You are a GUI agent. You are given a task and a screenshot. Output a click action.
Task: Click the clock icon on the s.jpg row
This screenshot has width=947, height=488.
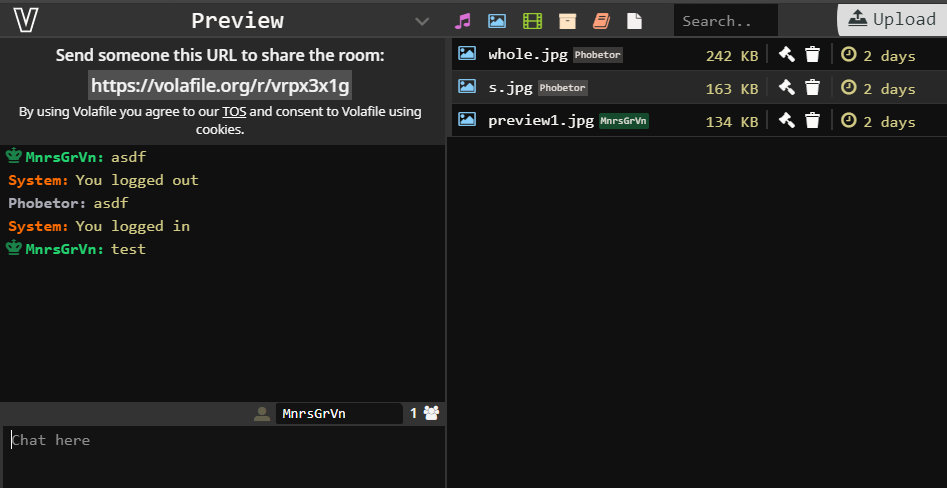(x=849, y=88)
